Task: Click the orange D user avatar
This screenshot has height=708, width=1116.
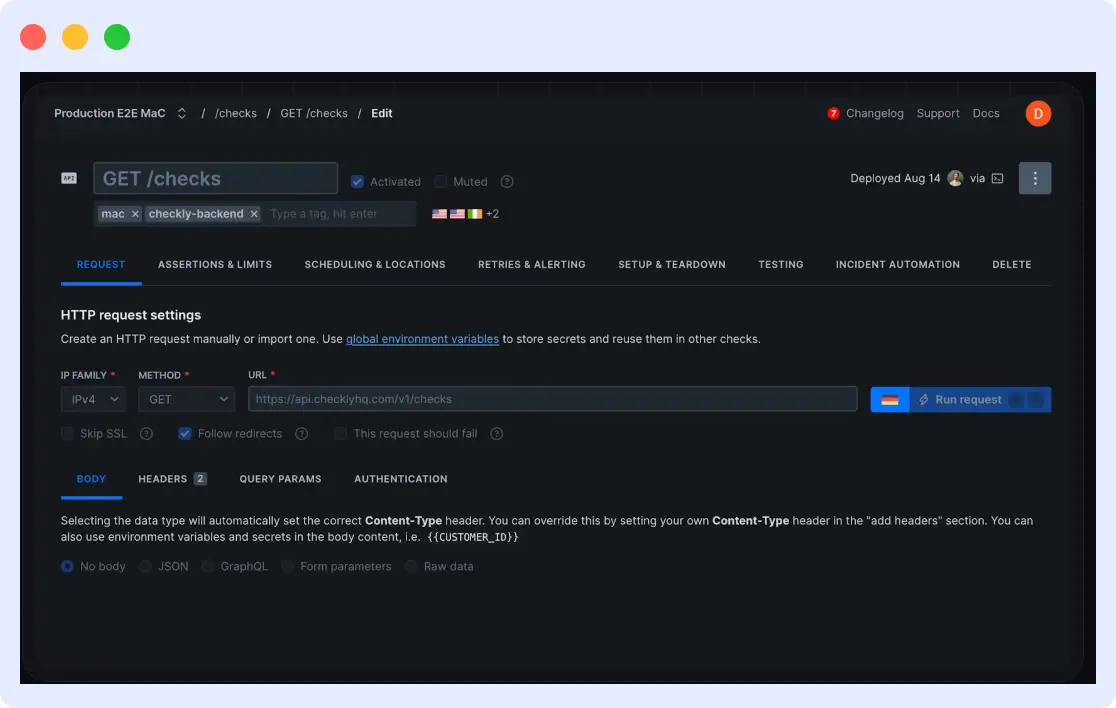Action: (x=1038, y=114)
